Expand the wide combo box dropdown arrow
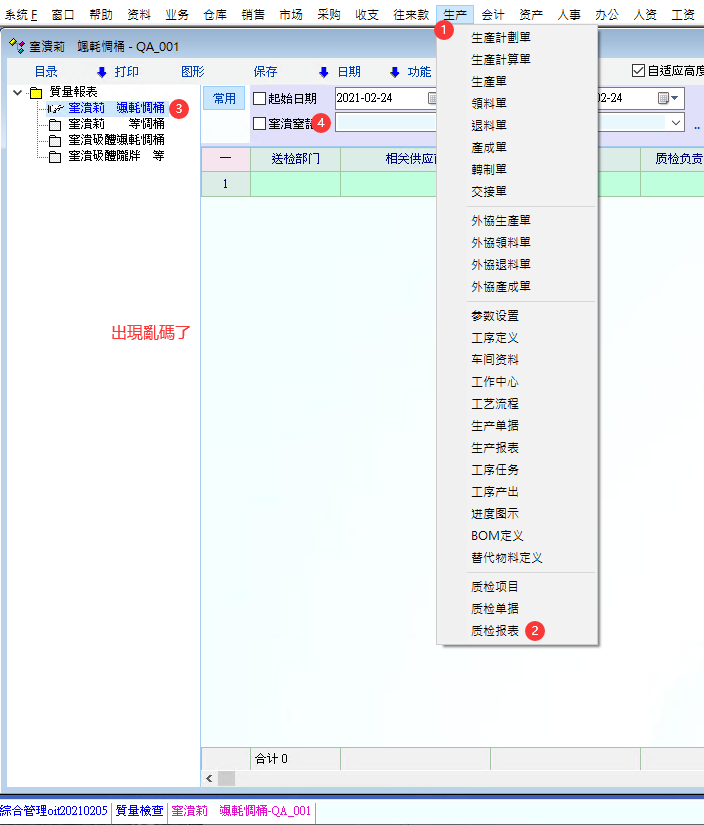704x825 pixels. coord(676,123)
